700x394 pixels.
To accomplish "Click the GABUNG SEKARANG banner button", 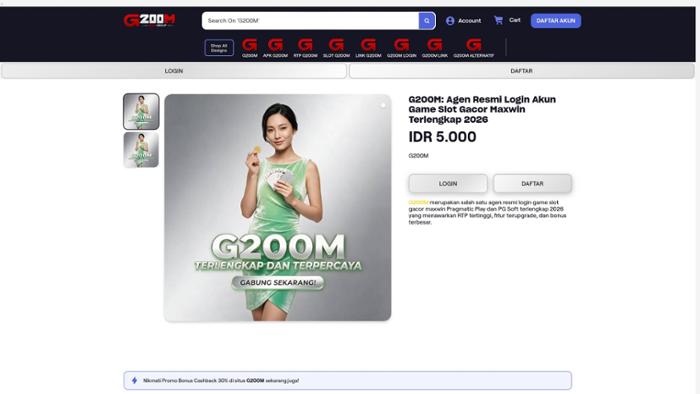I will click(x=278, y=282).
